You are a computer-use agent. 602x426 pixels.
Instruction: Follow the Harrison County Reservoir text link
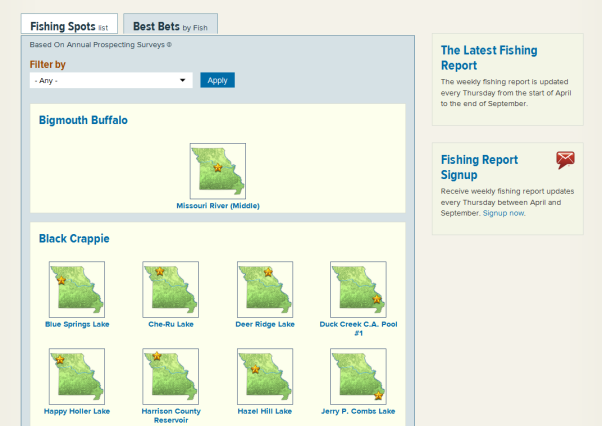tap(171, 416)
